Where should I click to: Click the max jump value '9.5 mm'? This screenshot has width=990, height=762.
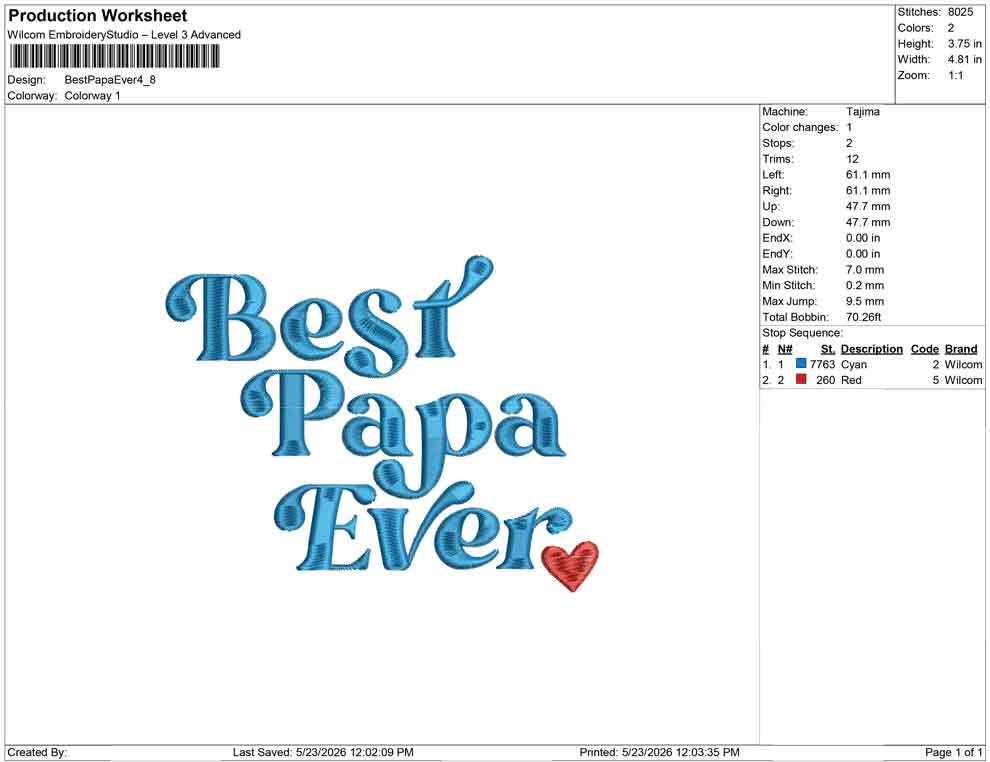pos(865,301)
